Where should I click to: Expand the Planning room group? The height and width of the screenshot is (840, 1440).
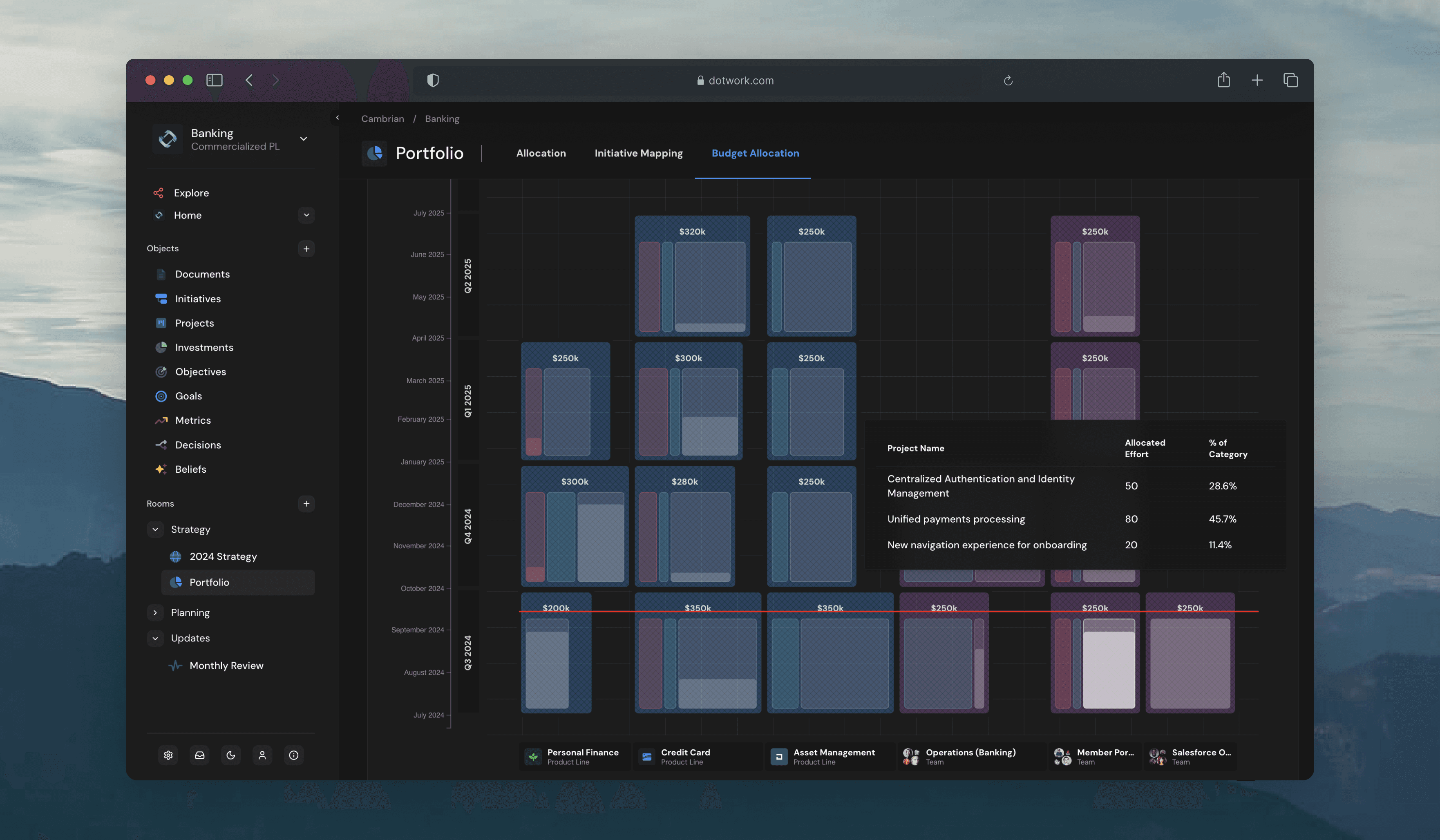point(155,612)
